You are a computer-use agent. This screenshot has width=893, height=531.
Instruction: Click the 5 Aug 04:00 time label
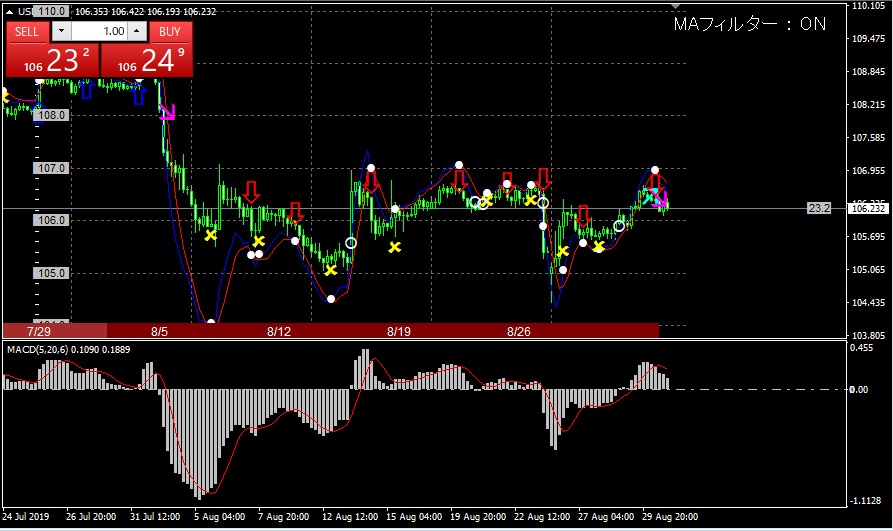point(219,517)
